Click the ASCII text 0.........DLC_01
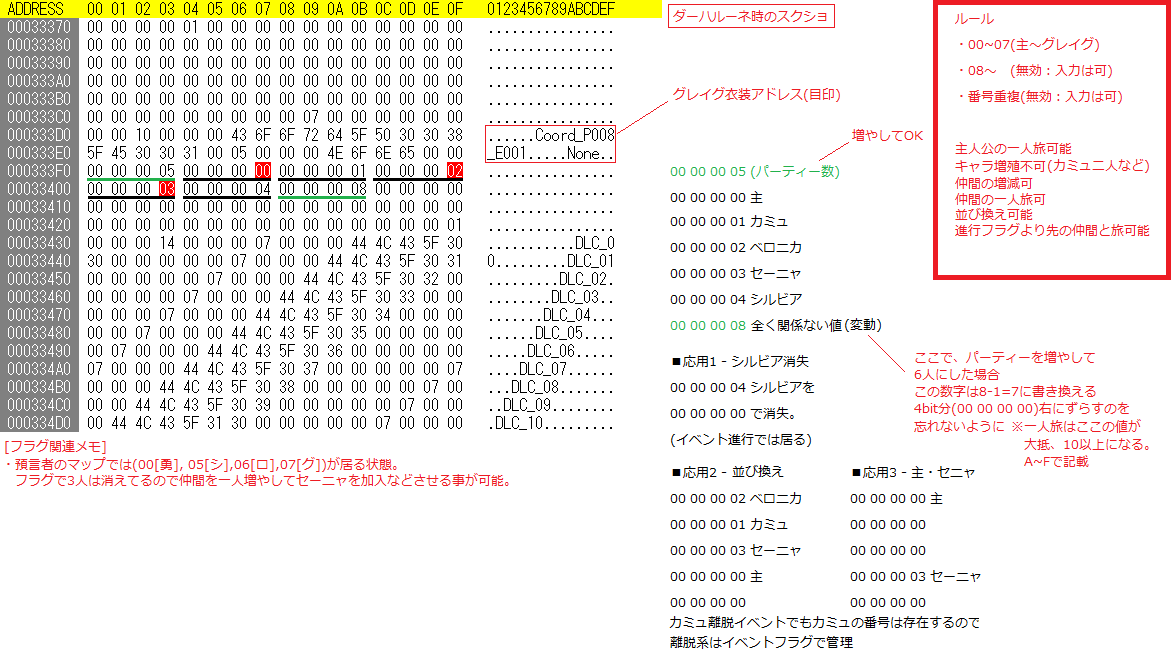1171x669 pixels. 551,261
